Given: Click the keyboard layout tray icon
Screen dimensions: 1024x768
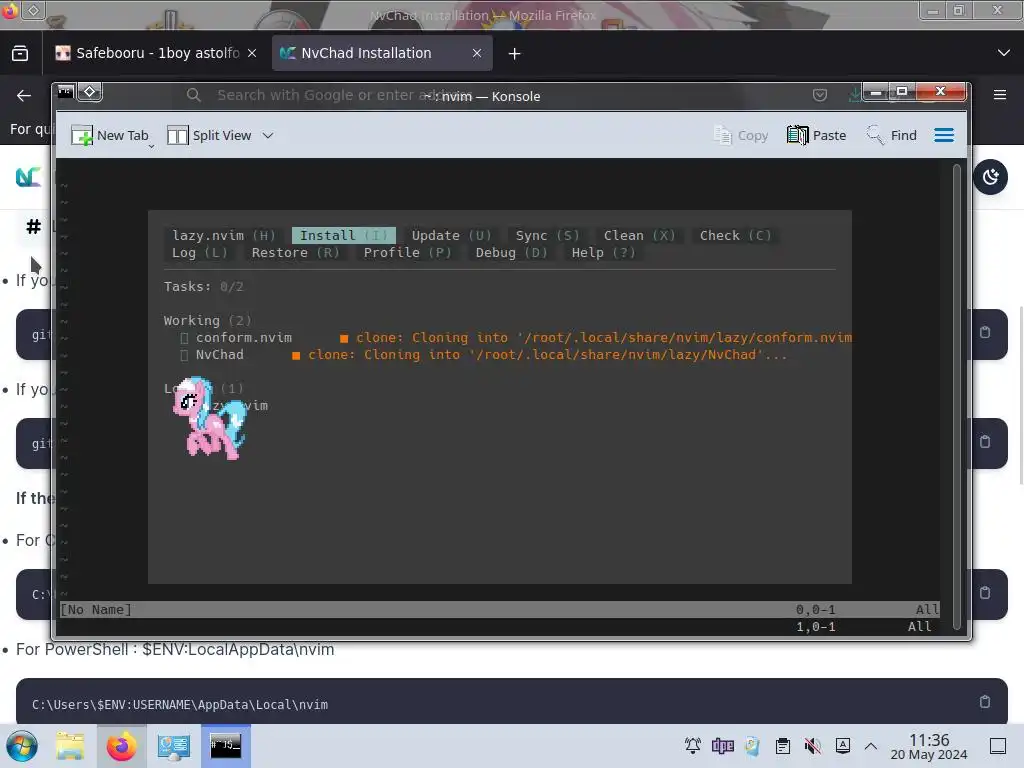Looking at the screenshot, I should point(843,746).
